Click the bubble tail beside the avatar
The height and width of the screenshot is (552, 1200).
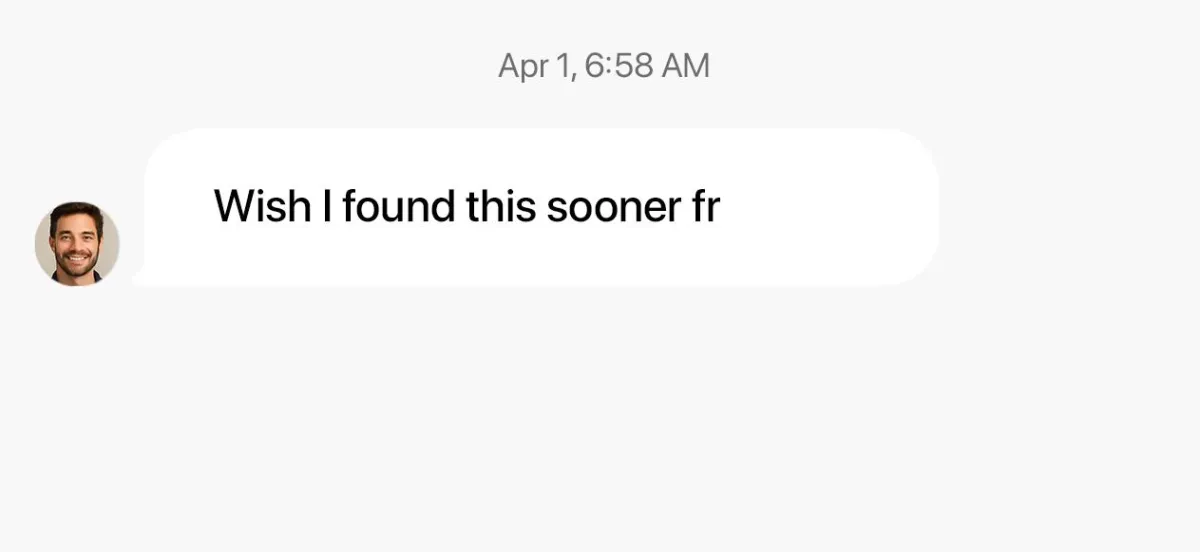click(x=141, y=278)
